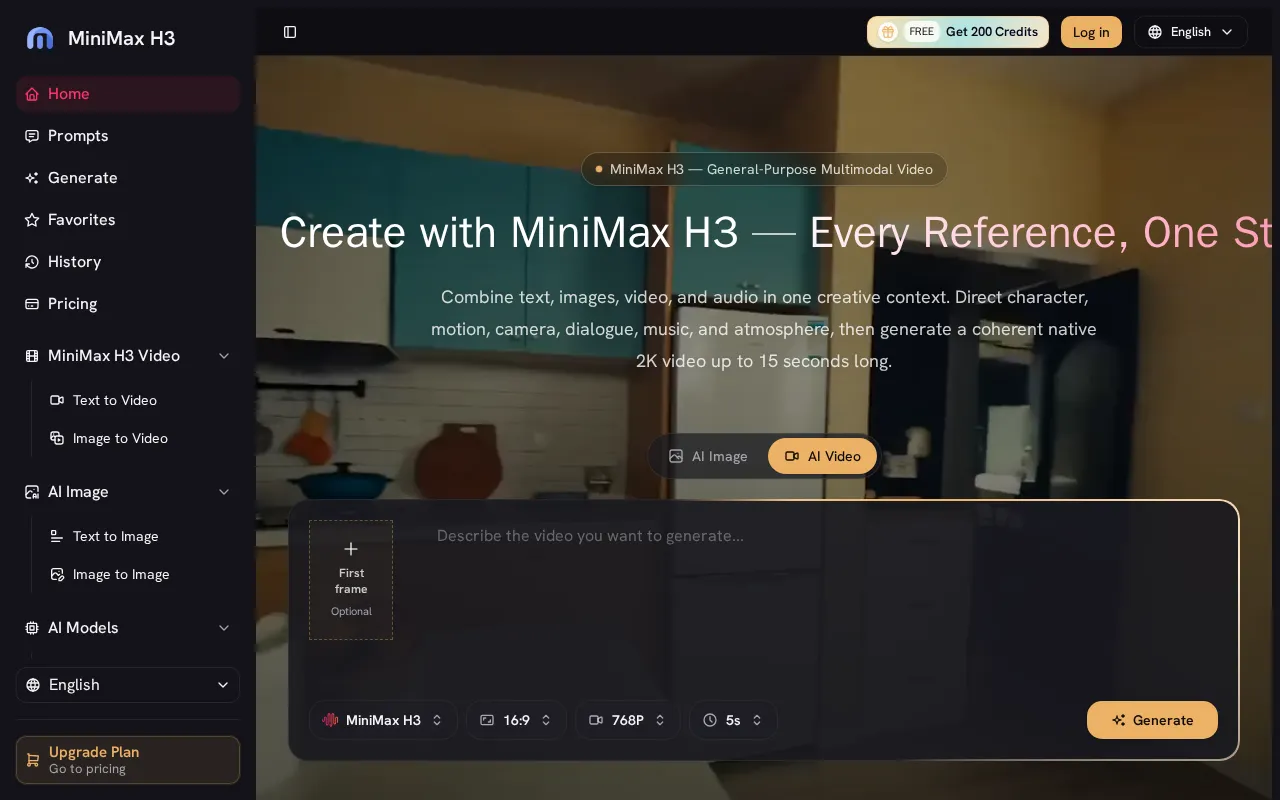Open the 16:9 aspect ratio dropdown
Viewport: 1280px width, 800px height.
[x=516, y=720]
